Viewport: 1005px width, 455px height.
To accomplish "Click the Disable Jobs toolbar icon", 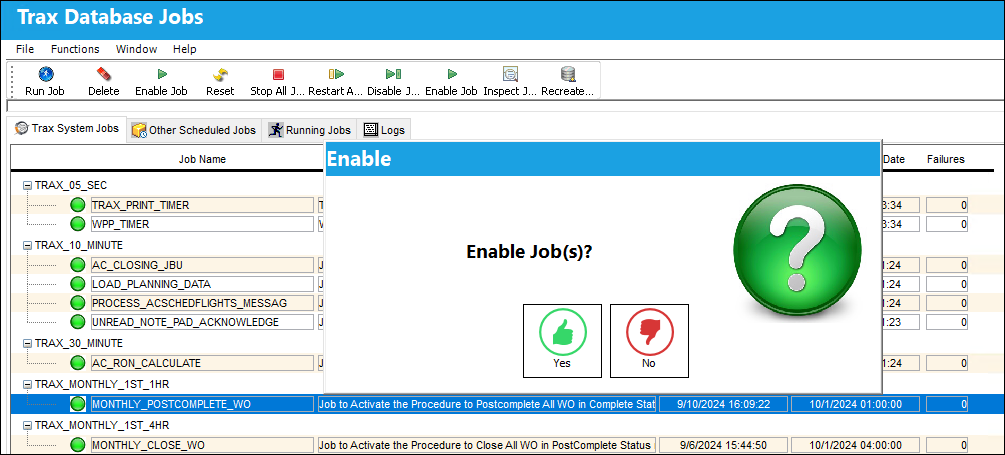I will pyautogui.click(x=394, y=74).
